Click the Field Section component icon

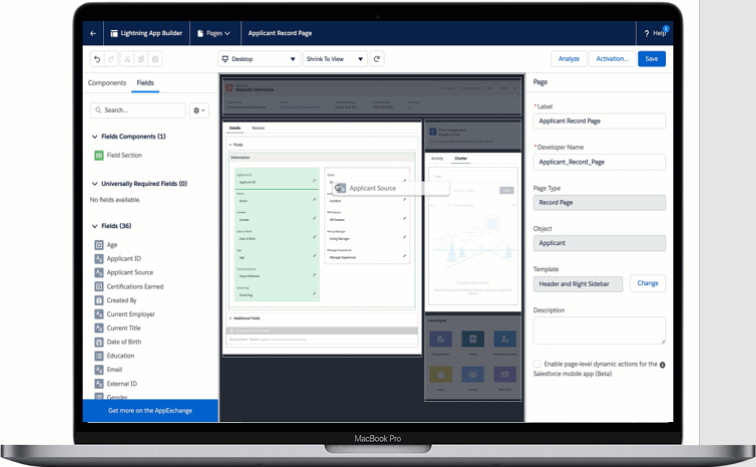(98, 155)
